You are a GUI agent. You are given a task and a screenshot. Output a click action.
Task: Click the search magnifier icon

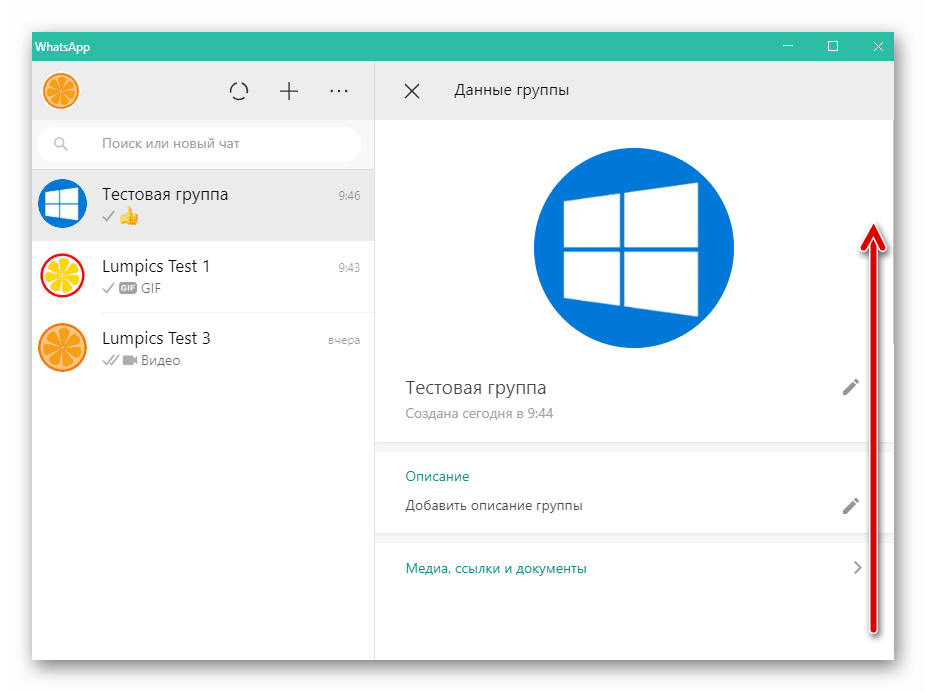click(60, 143)
